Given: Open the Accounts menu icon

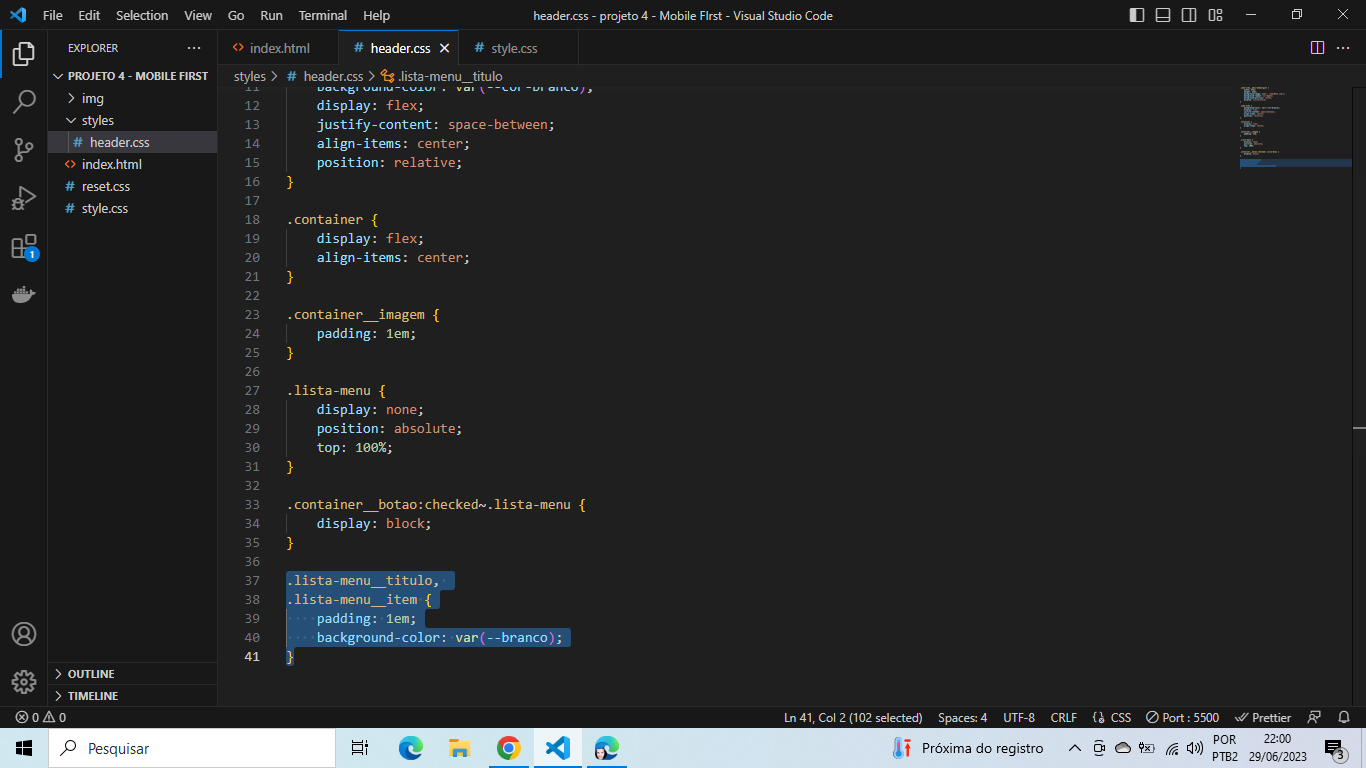Looking at the screenshot, I should pos(24,634).
